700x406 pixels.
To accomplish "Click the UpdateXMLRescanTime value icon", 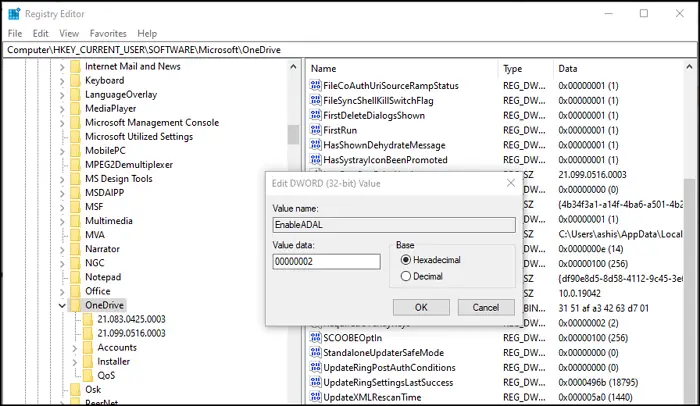I will coord(316,398).
